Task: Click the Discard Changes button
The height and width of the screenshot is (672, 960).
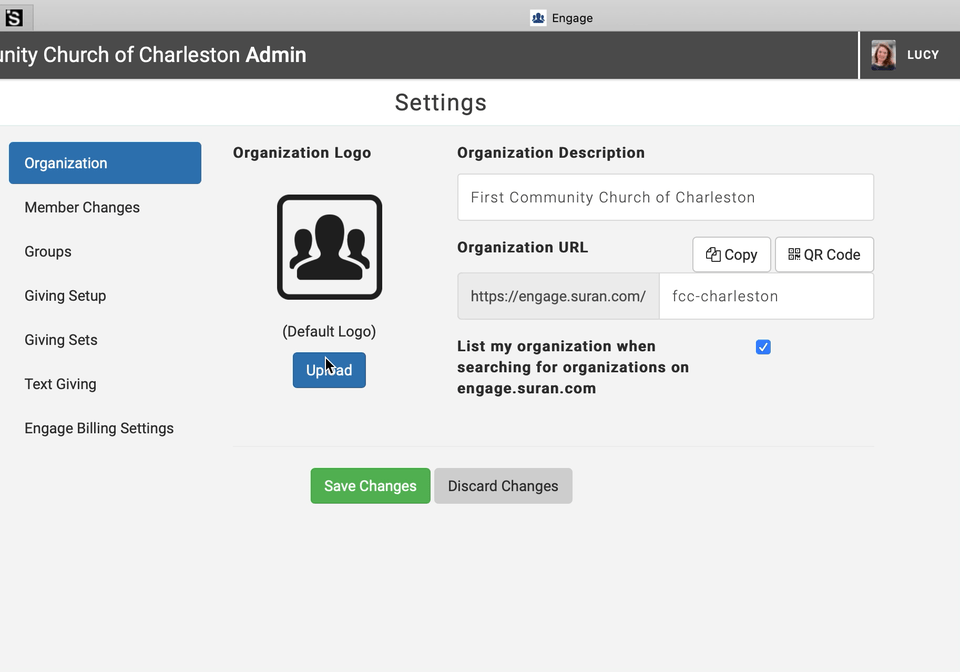Action: click(x=503, y=486)
